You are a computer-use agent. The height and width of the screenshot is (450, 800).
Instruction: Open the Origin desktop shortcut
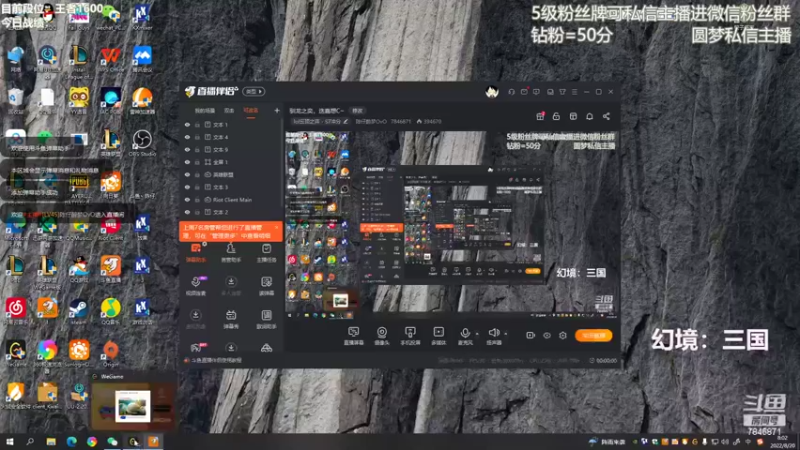pyautogui.click(x=110, y=353)
